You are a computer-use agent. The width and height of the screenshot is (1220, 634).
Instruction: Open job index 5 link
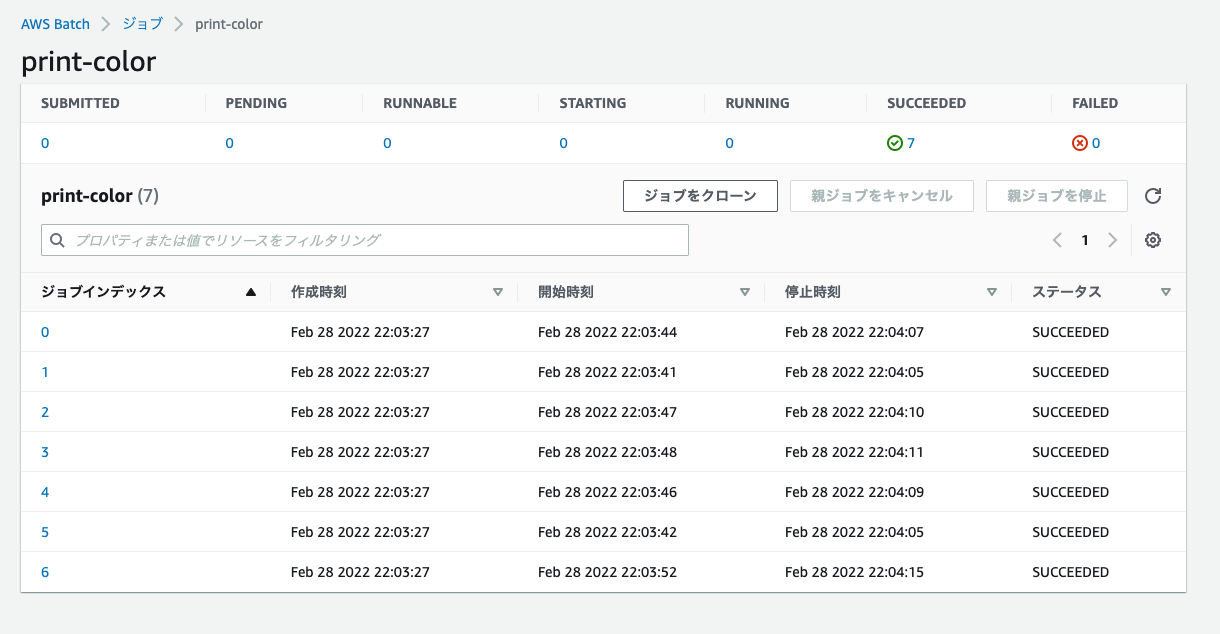[45, 532]
